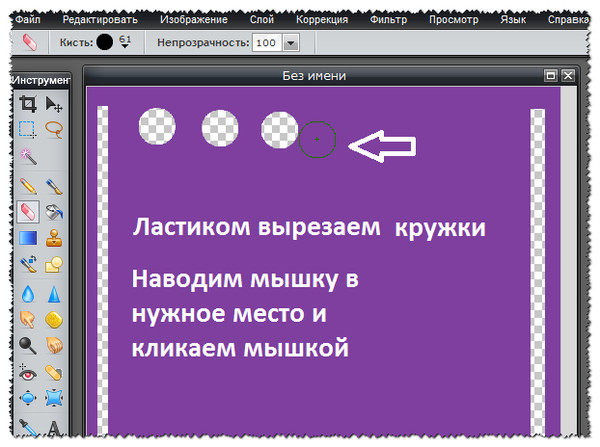This screenshot has width=600, height=447.
Task: Maximize the Без имени document window
Action: [551, 75]
